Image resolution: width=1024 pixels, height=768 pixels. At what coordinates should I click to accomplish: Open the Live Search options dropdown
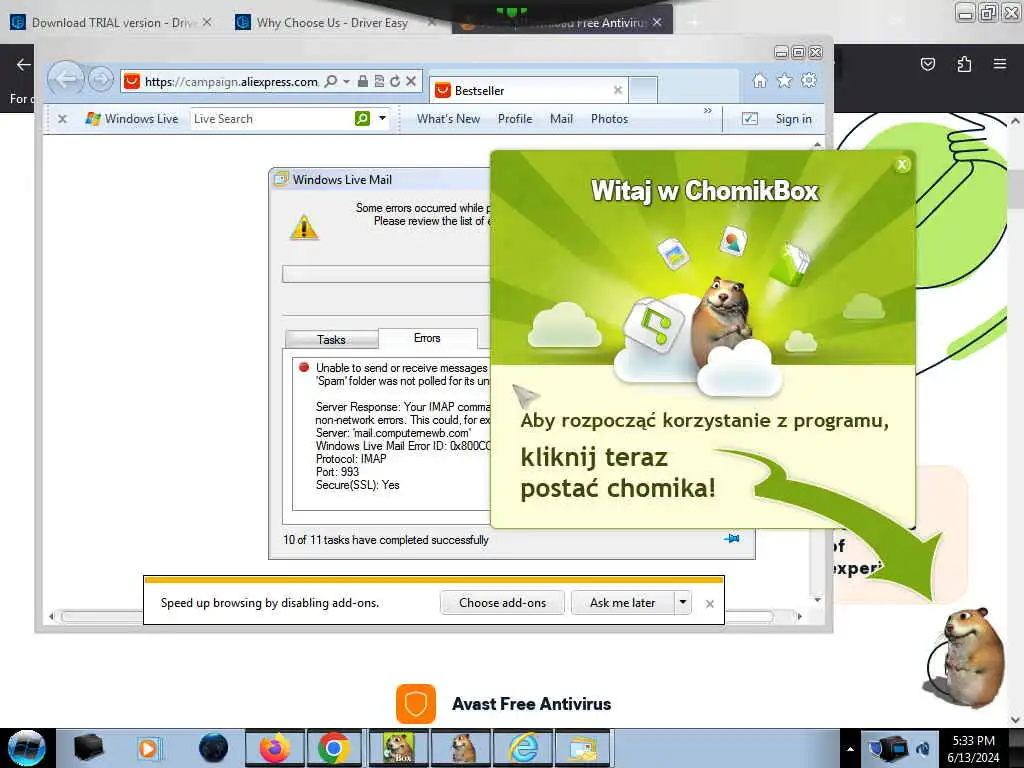(x=383, y=118)
